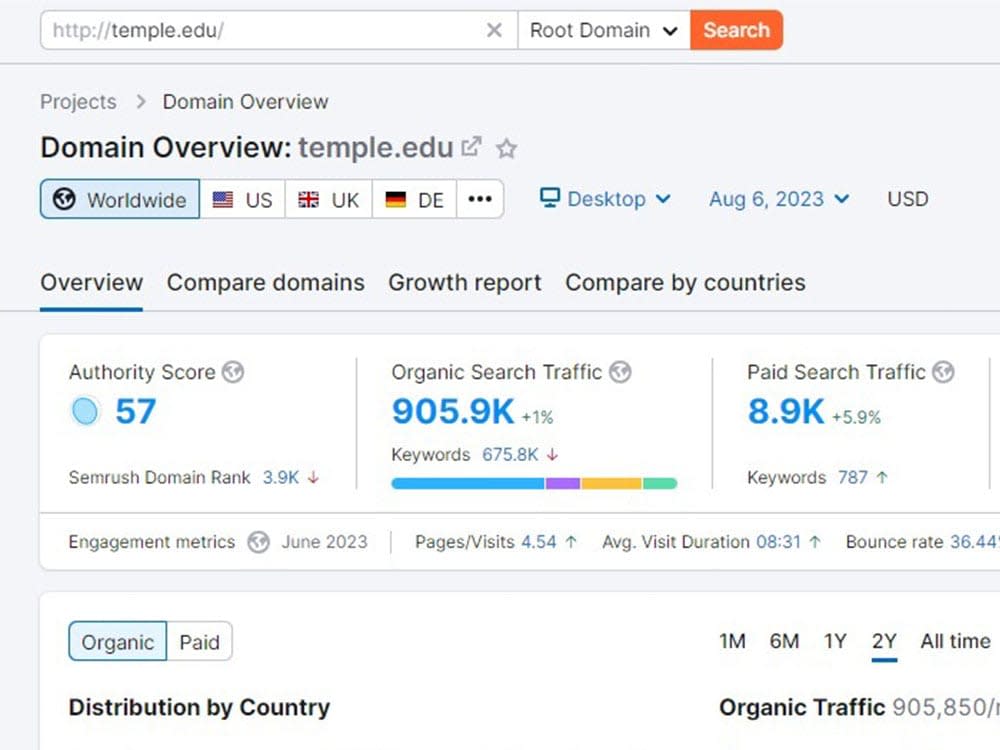Click the orange Search button
Screen dimensions: 1000x750
click(x=737, y=30)
